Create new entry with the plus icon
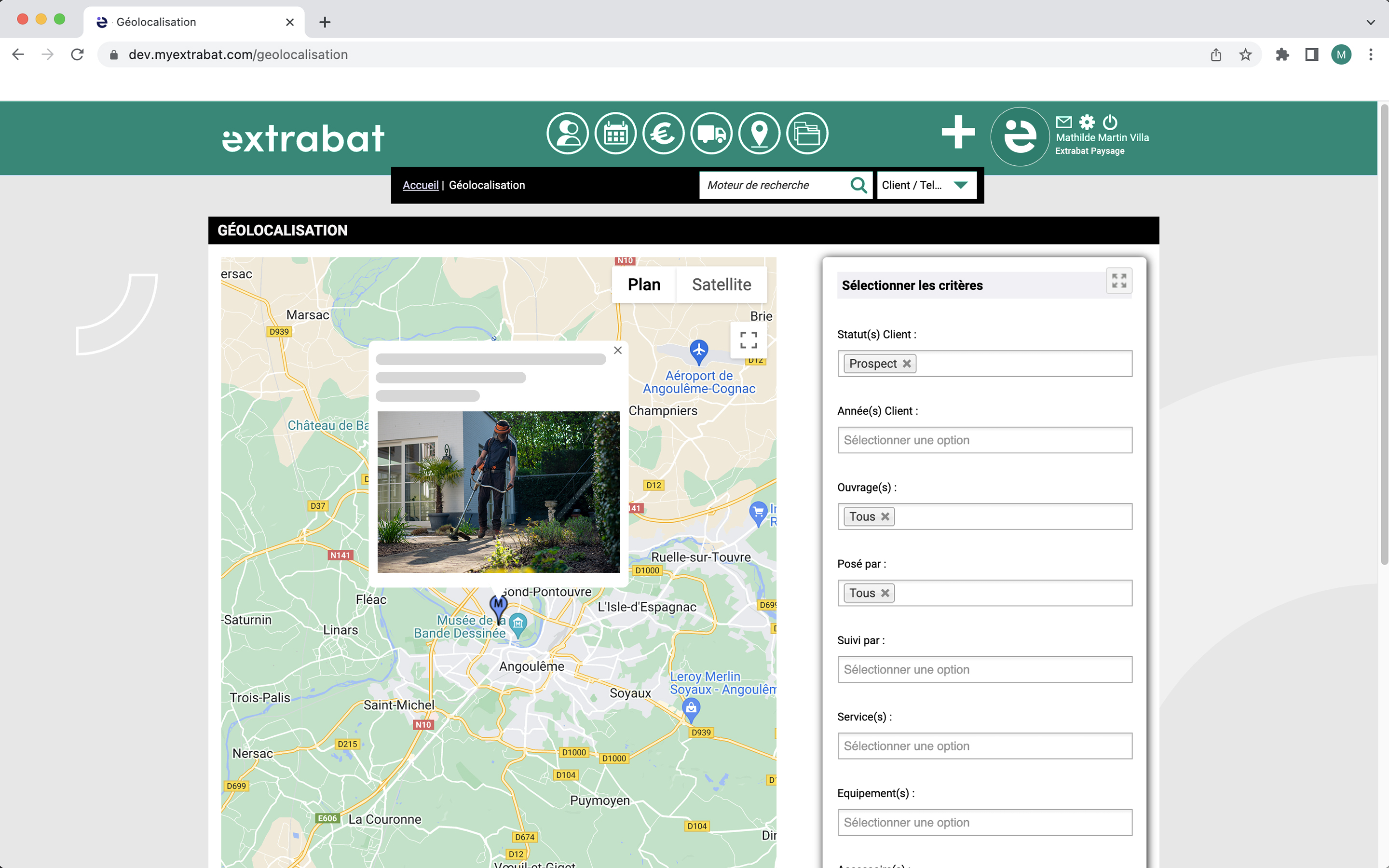This screenshot has height=868, width=1389. 957,133
